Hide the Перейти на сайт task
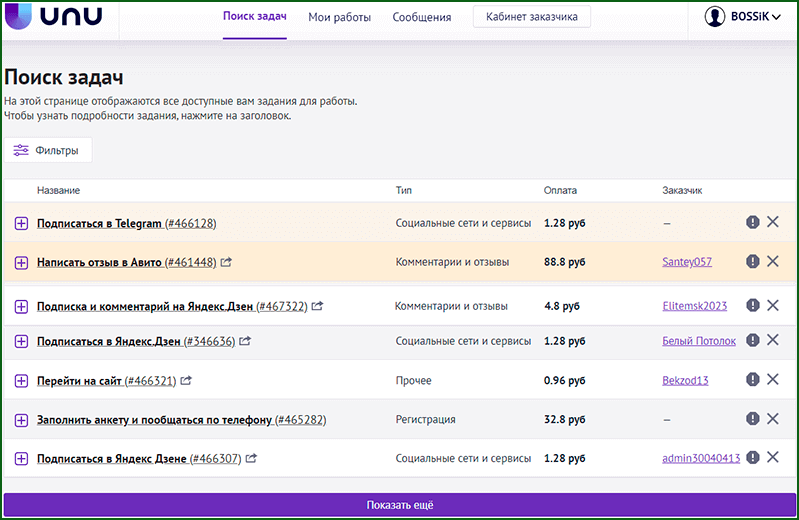The height and width of the screenshot is (520, 799). (773, 379)
